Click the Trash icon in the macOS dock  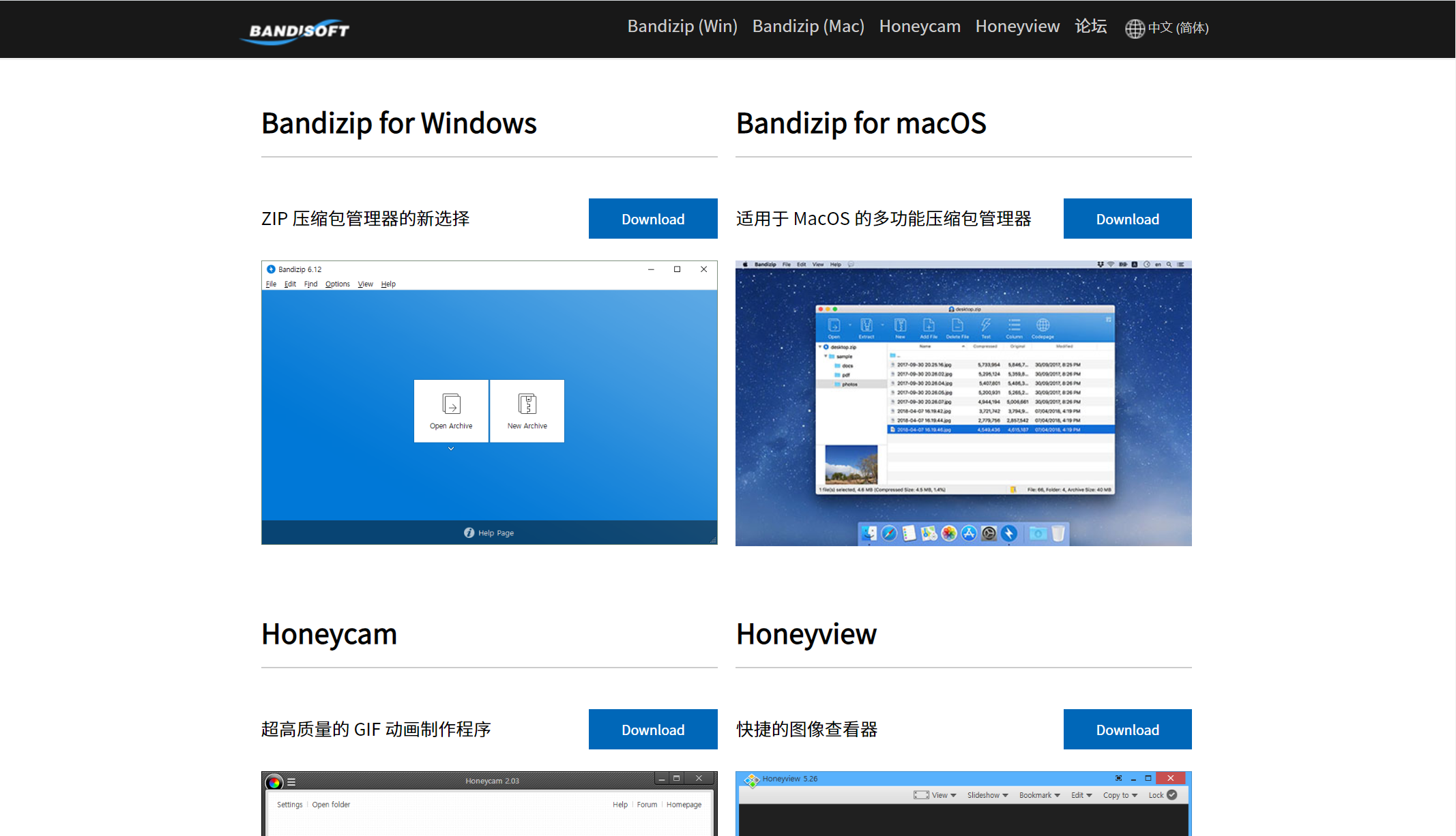coord(1058,533)
